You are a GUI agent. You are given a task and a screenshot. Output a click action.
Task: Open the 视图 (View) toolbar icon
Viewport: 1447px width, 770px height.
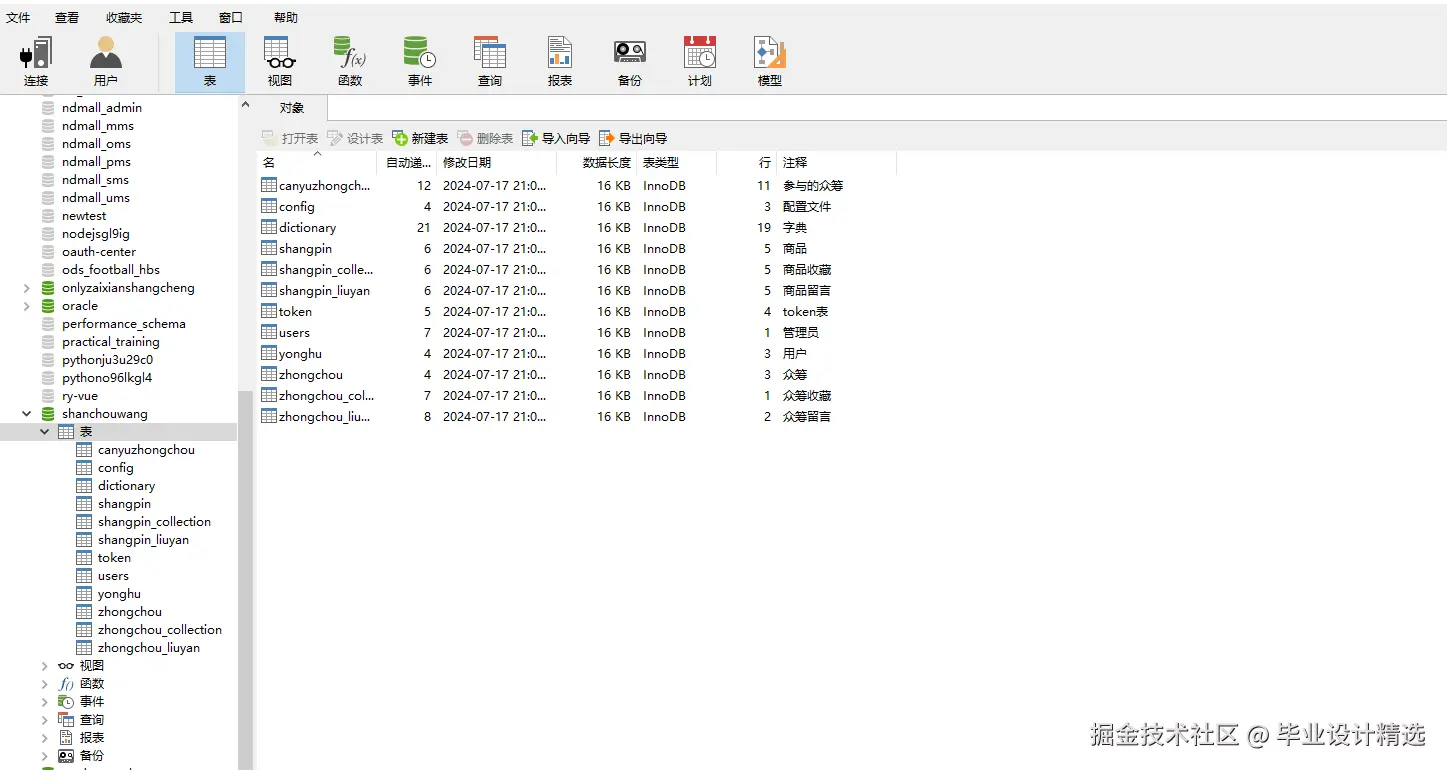point(280,62)
